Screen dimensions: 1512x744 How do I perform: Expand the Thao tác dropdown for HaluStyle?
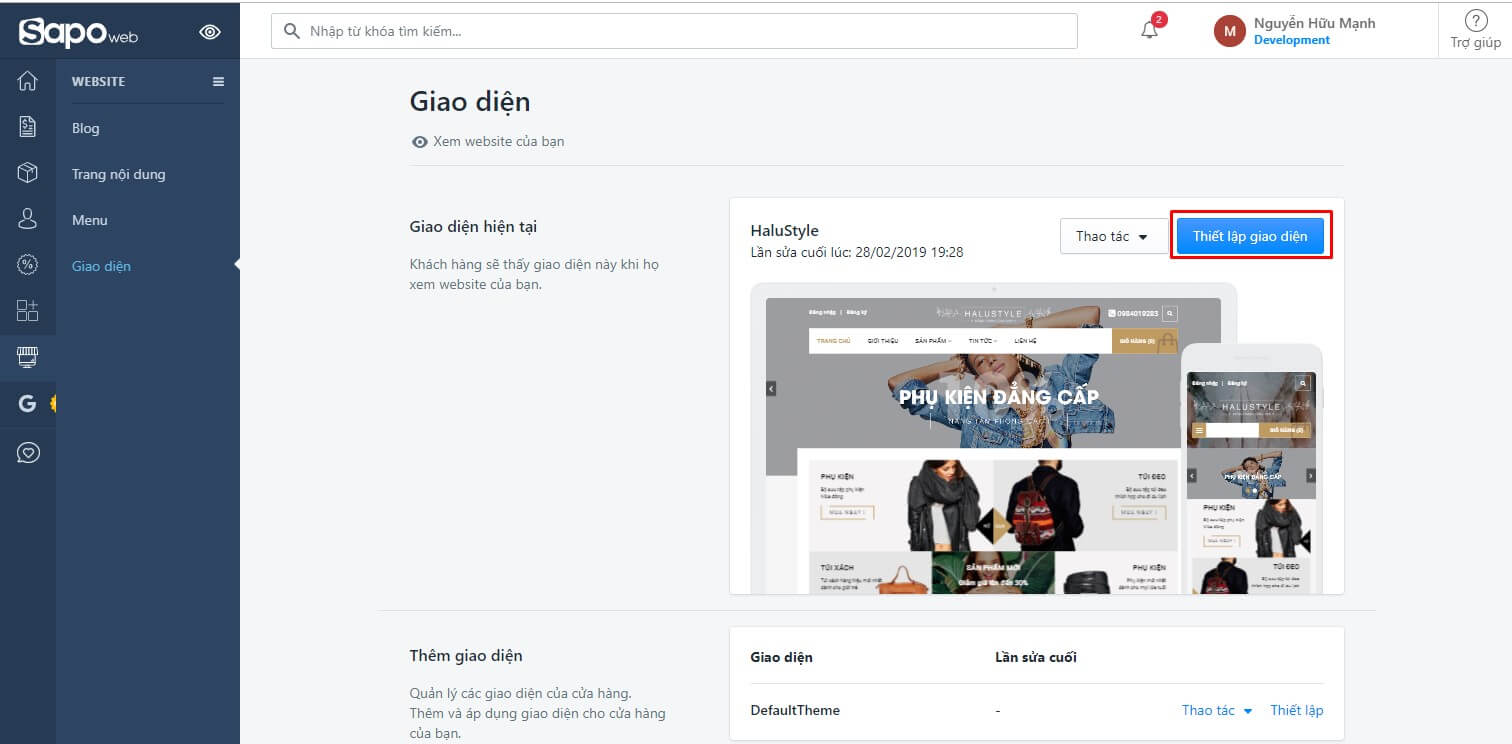pyautogui.click(x=1113, y=237)
